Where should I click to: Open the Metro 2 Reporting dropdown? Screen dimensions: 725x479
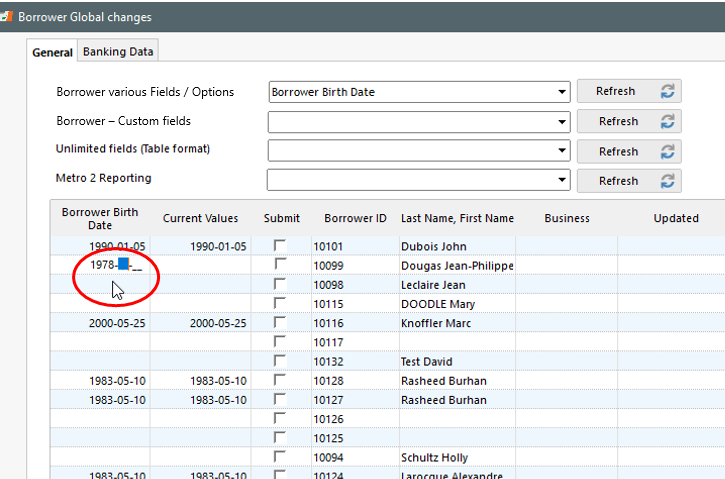tap(562, 180)
